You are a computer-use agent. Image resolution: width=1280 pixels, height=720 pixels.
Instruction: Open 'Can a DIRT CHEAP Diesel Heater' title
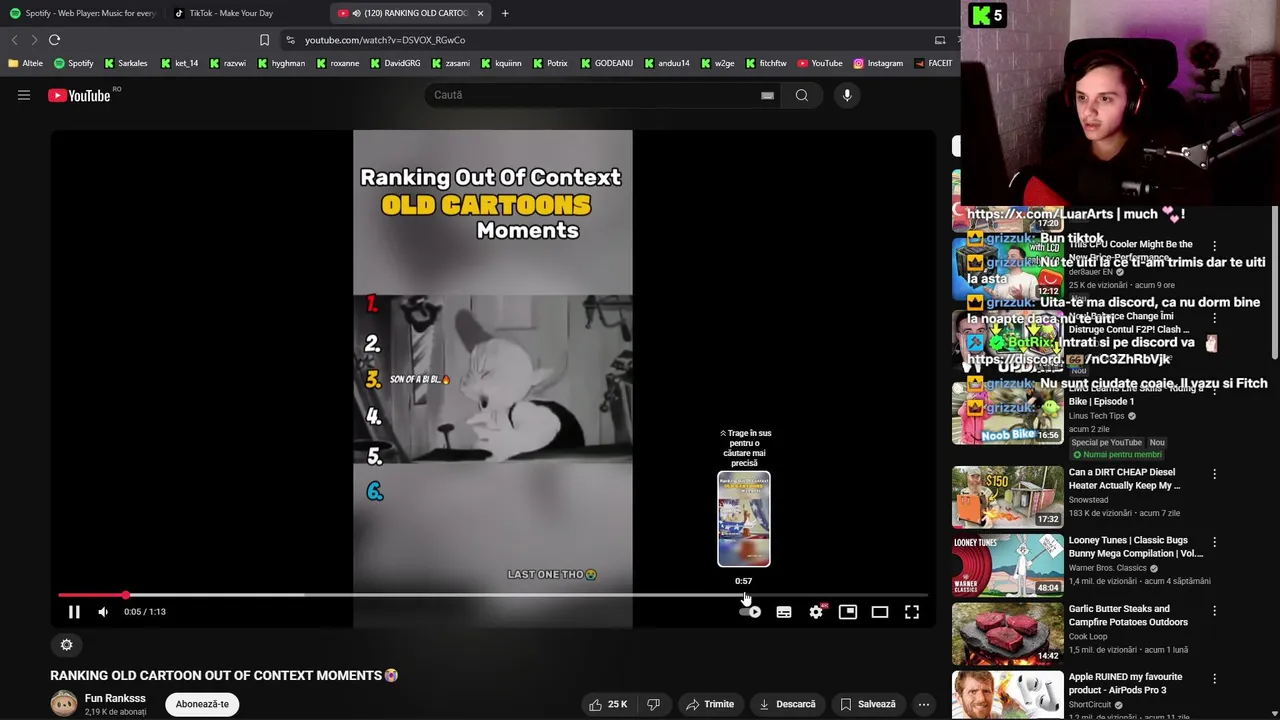click(x=1124, y=479)
